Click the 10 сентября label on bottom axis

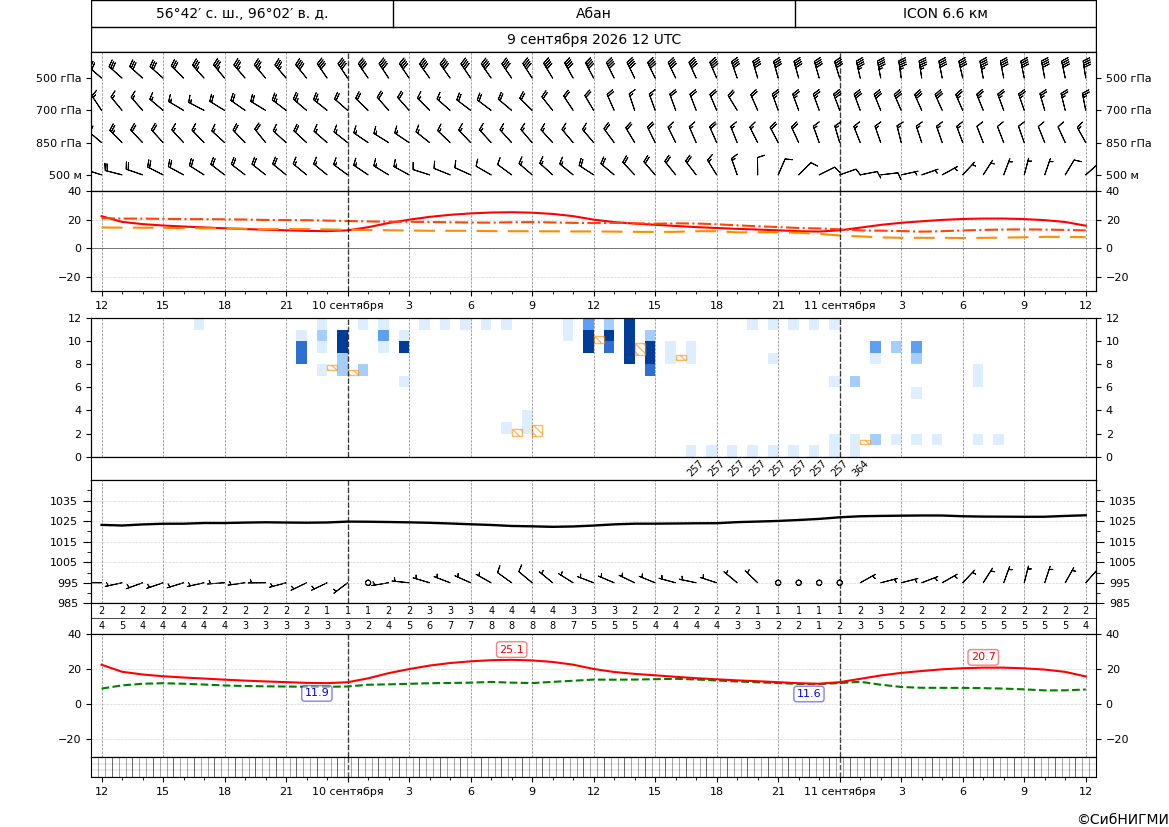347,791
